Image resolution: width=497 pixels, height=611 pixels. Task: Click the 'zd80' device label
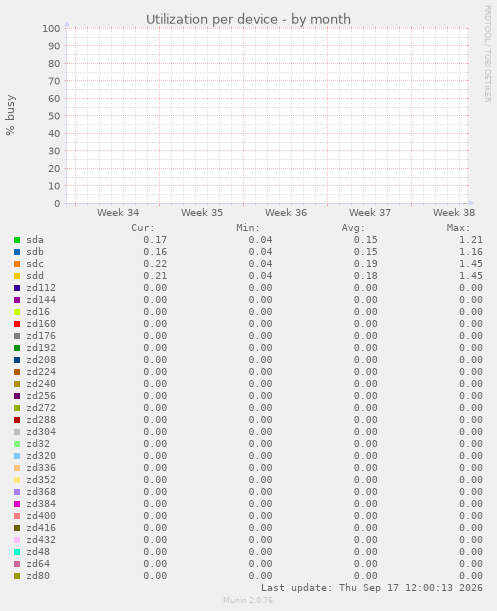(38, 576)
